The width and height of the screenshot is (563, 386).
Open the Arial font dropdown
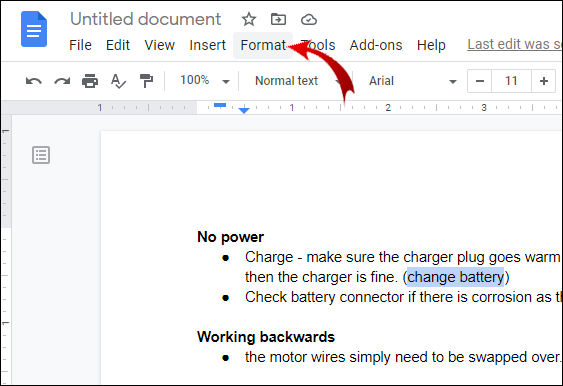(x=413, y=81)
